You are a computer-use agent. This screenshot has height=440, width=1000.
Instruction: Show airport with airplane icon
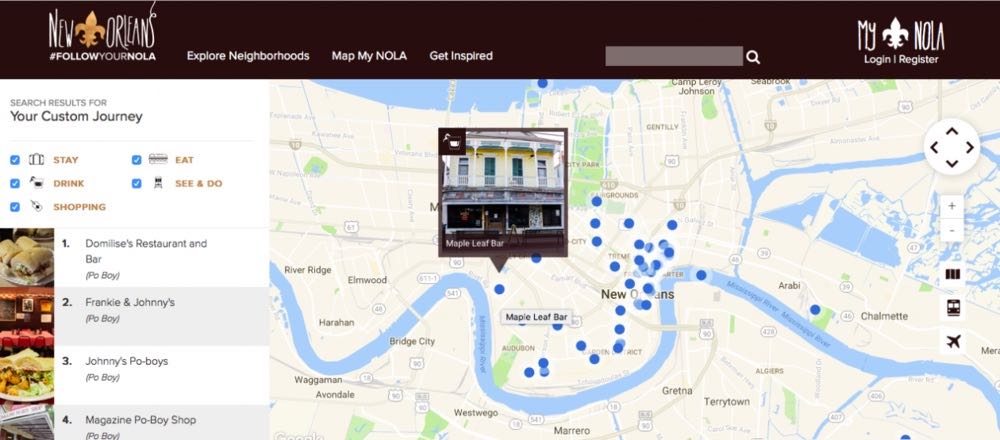coord(953,342)
